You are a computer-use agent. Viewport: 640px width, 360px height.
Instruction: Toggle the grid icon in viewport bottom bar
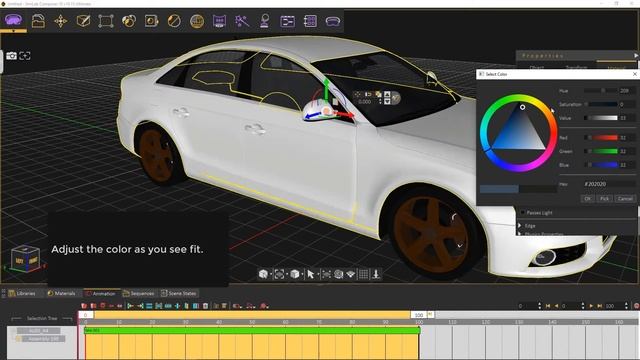click(363, 274)
